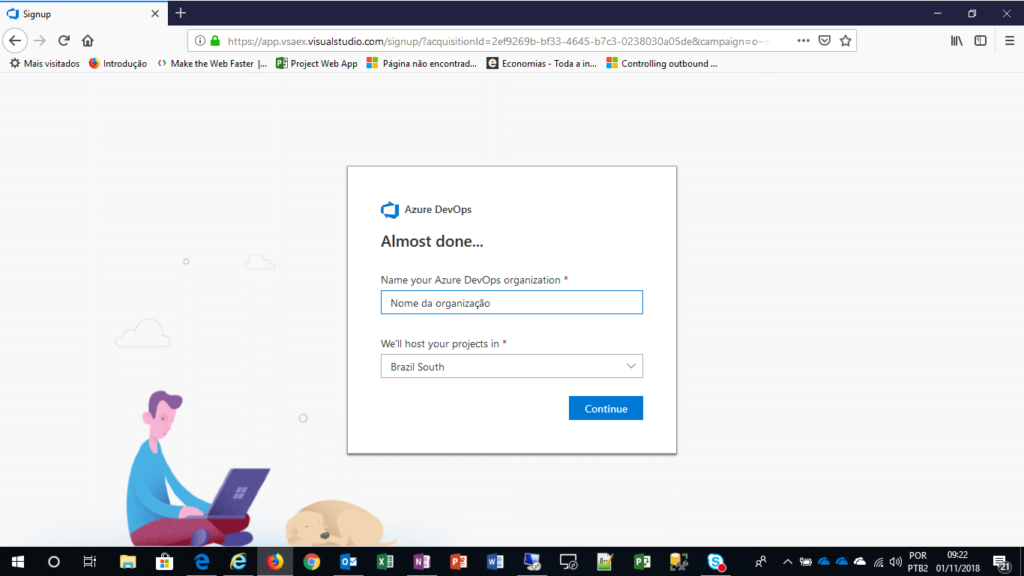This screenshot has width=1024, height=576.
Task: Open Word from the taskbar
Action: [495, 562]
